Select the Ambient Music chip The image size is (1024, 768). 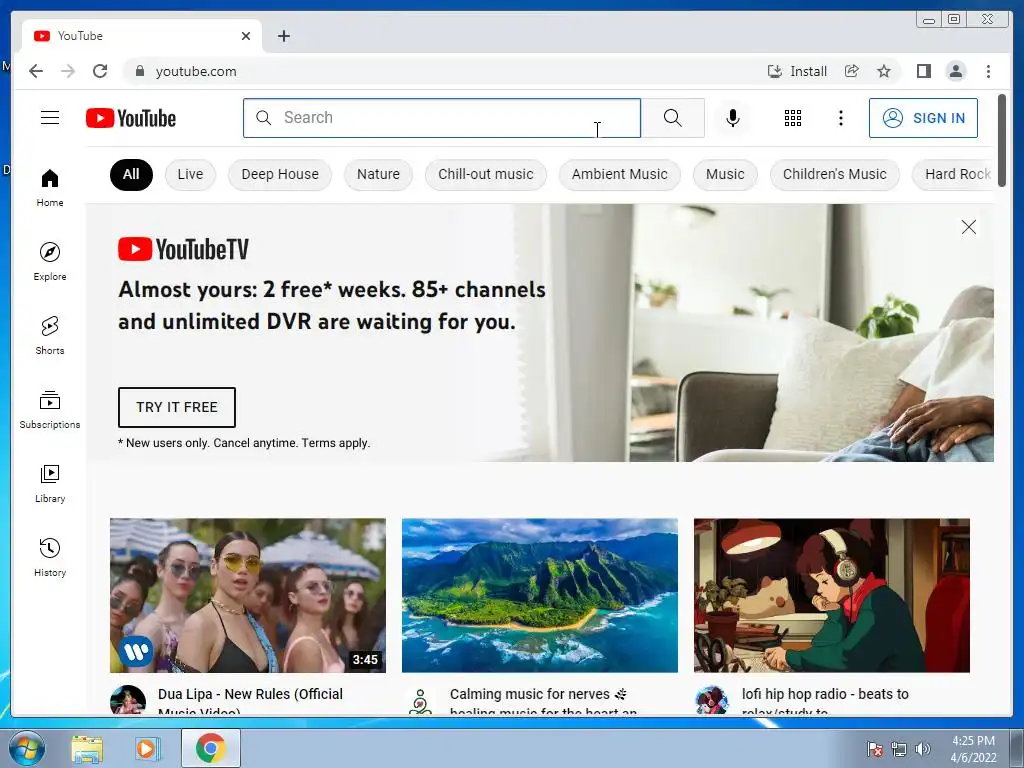pyautogui.click(x=620, y=174)
